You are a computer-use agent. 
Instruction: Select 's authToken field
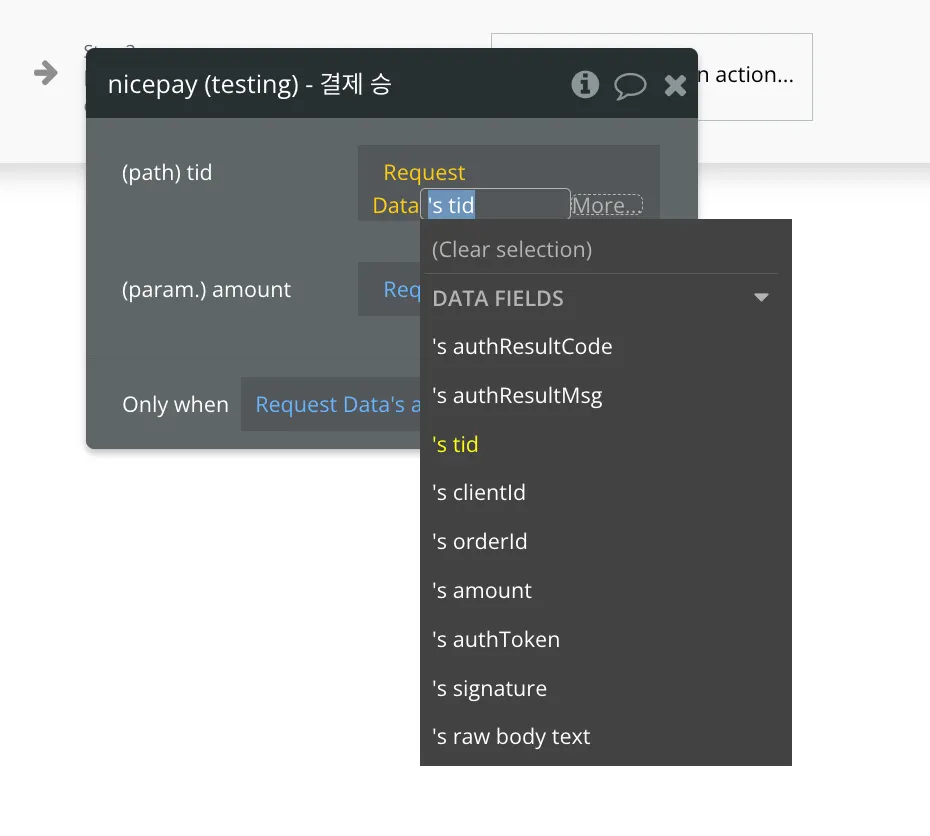coord(496,640)
